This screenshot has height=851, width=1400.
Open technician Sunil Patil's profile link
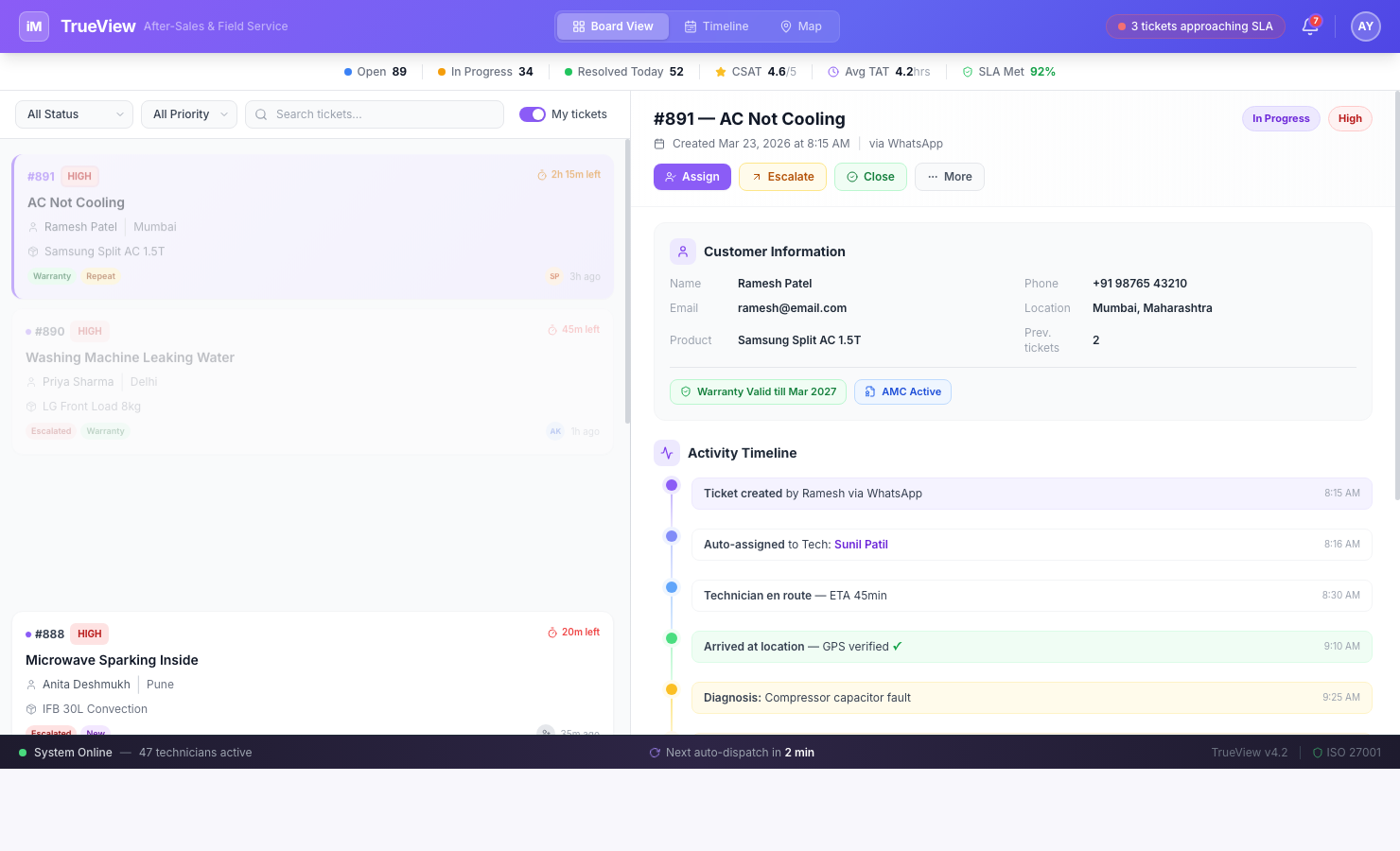pos(861,544)
